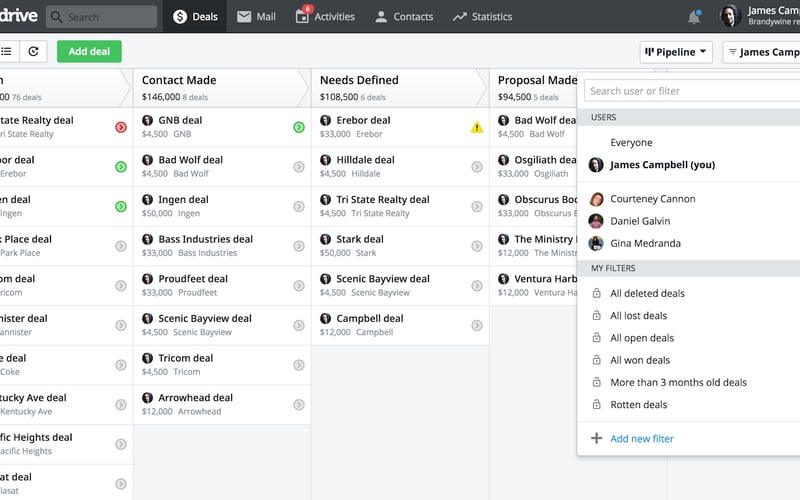Select Courteney Cannon user
Screen dimensions: 800x500
653,198
